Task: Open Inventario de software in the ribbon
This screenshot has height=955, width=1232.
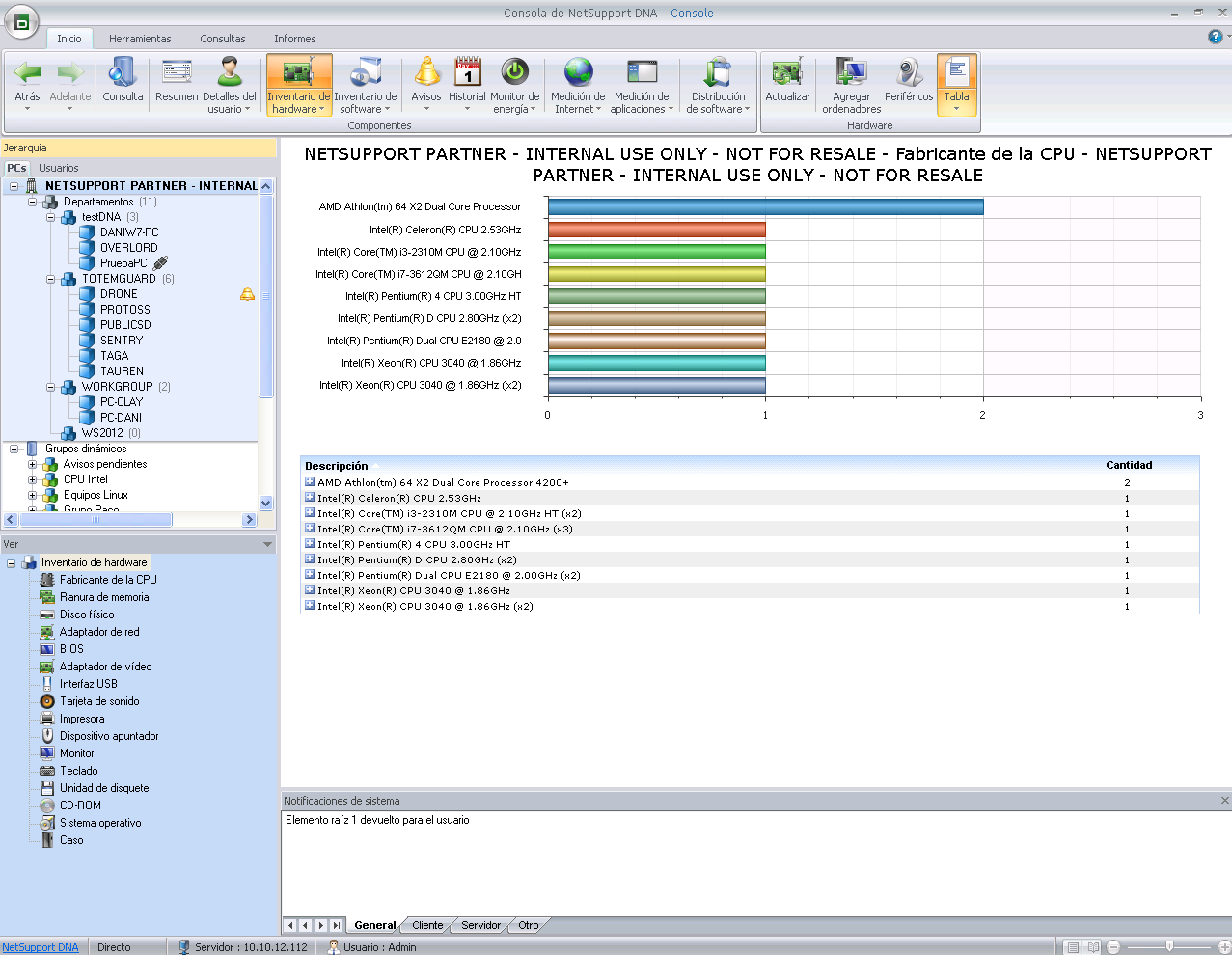Action: (x=366, y=84)
